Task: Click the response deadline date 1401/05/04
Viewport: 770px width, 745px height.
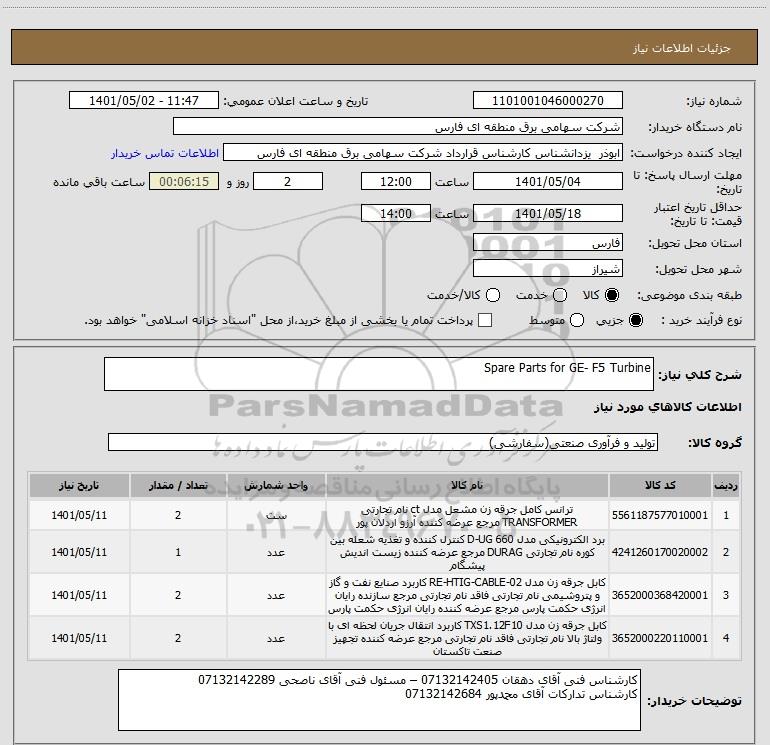Action: pos(548,181)
